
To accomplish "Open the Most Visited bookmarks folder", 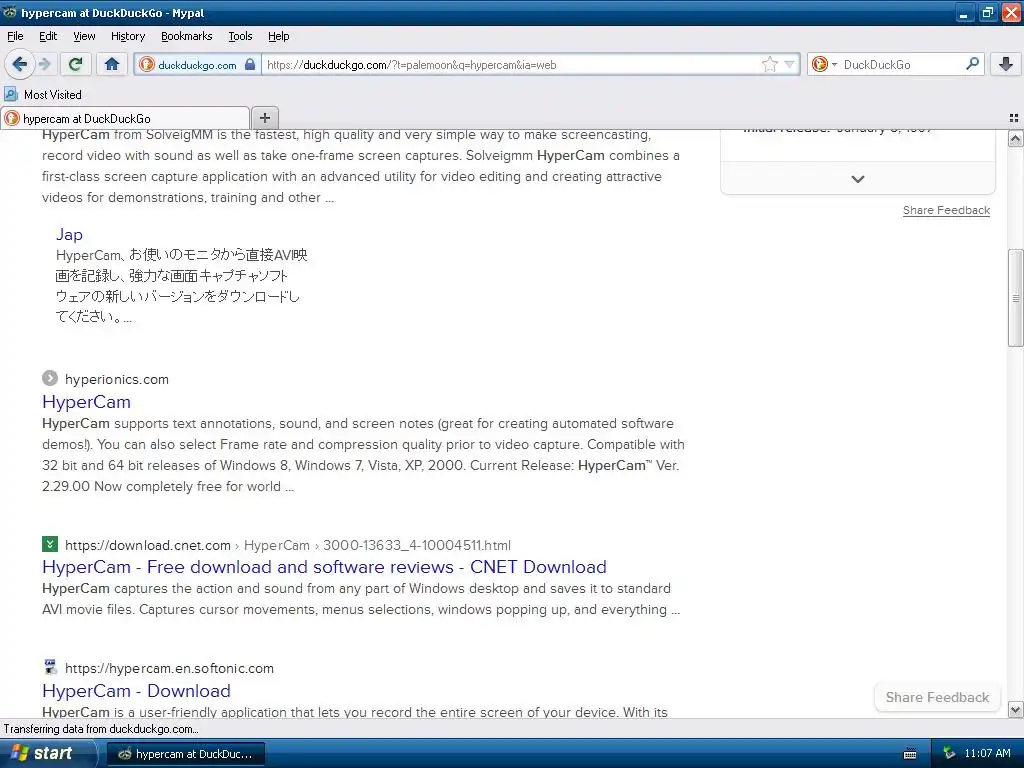I will tap(43, 95).
